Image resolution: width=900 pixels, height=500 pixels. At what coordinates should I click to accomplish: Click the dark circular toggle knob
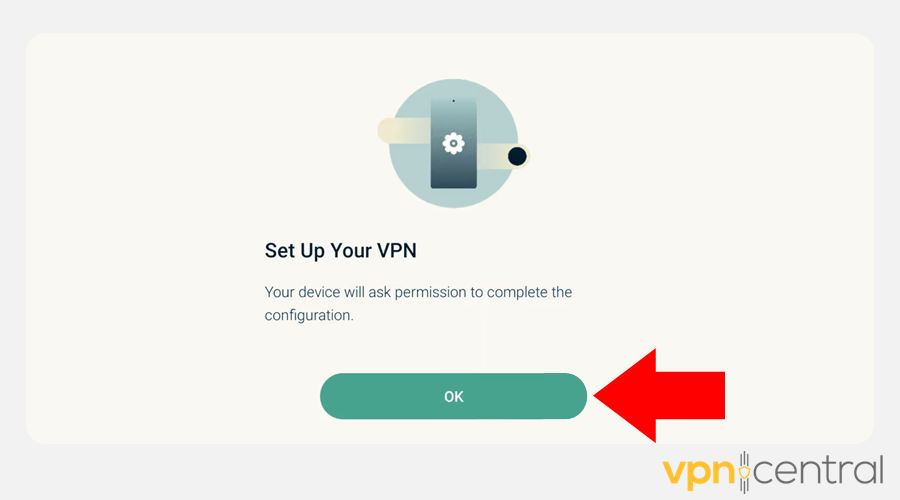517,156
